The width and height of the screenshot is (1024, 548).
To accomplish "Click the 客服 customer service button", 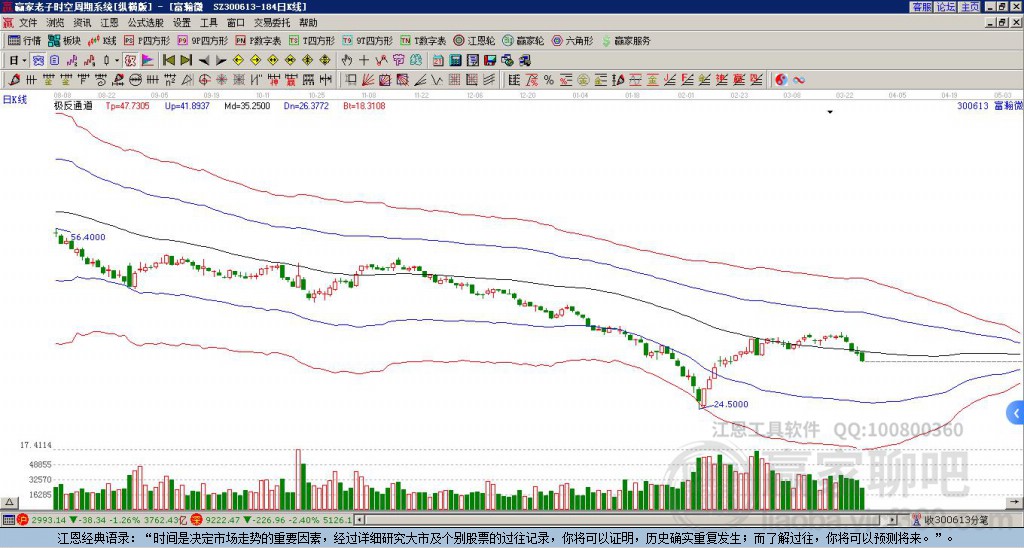I will 921,7.
